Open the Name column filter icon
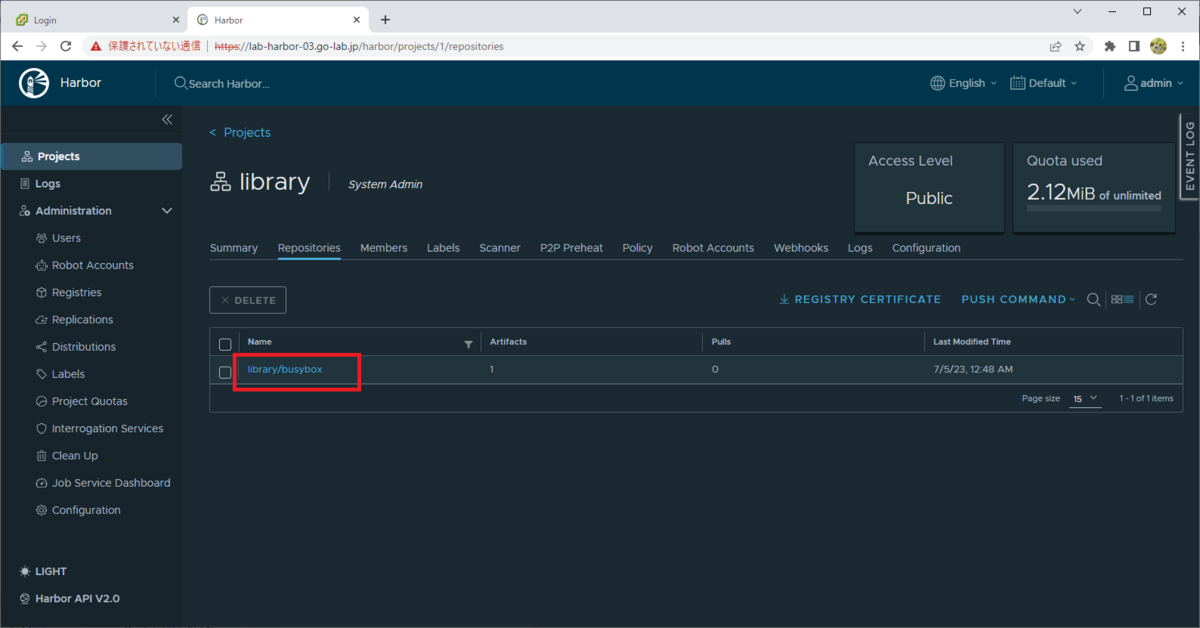 pyautogui.click(x=468, y=343)
